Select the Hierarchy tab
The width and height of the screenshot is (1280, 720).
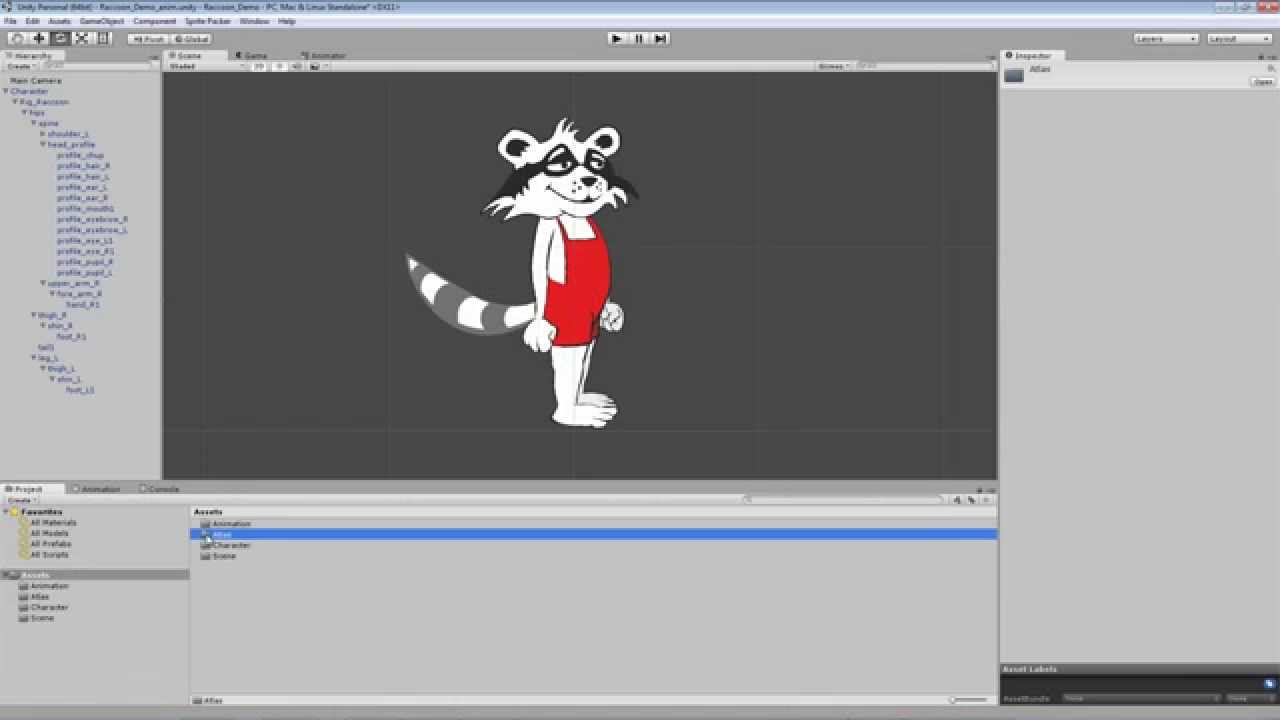(31, 56)
